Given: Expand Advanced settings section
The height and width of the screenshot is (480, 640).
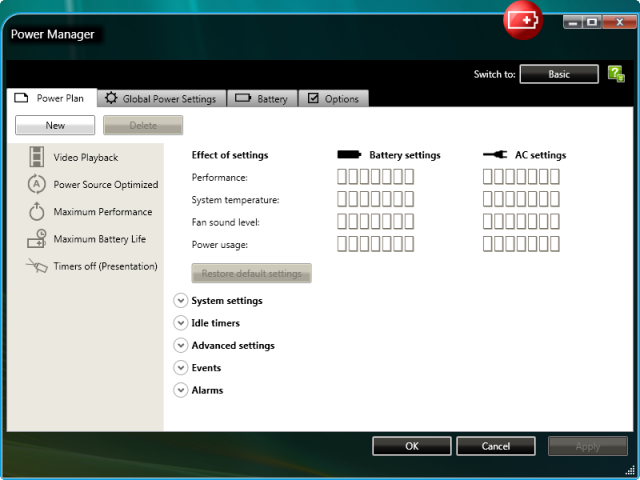Looking at the screenshot, I should pos(180,345).
